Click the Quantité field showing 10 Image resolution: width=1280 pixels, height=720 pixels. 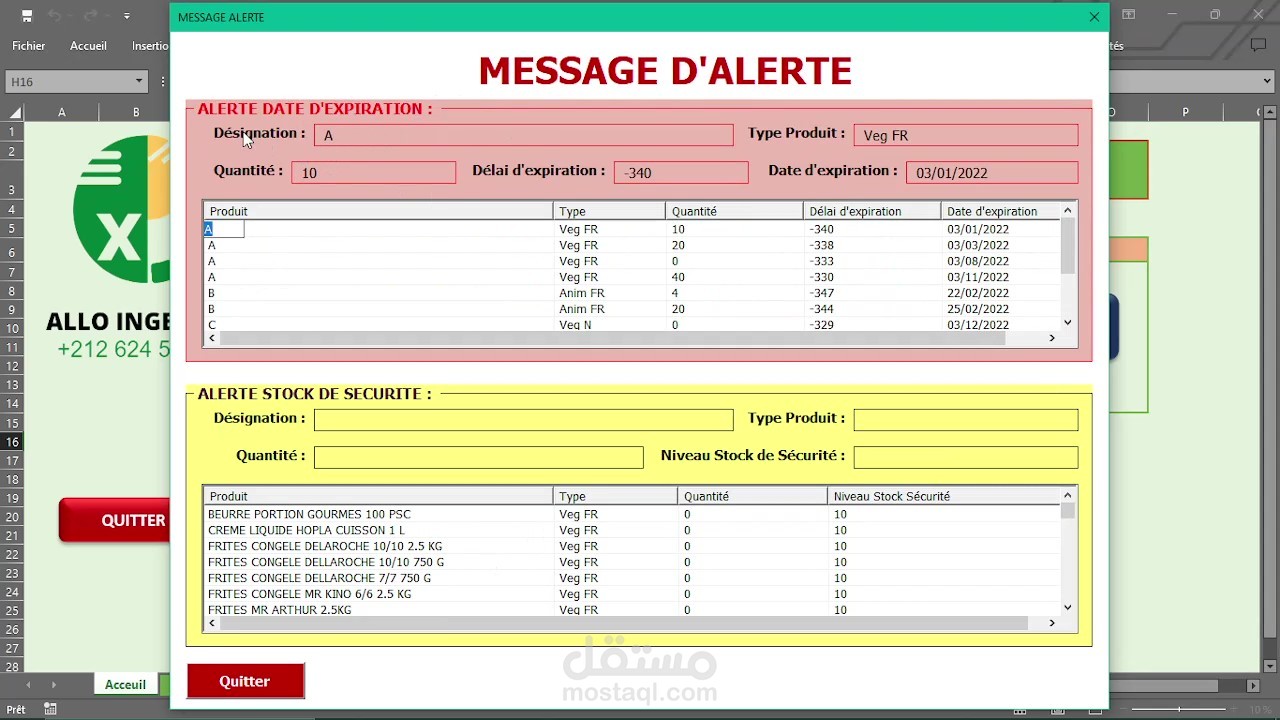pos(373,172)
